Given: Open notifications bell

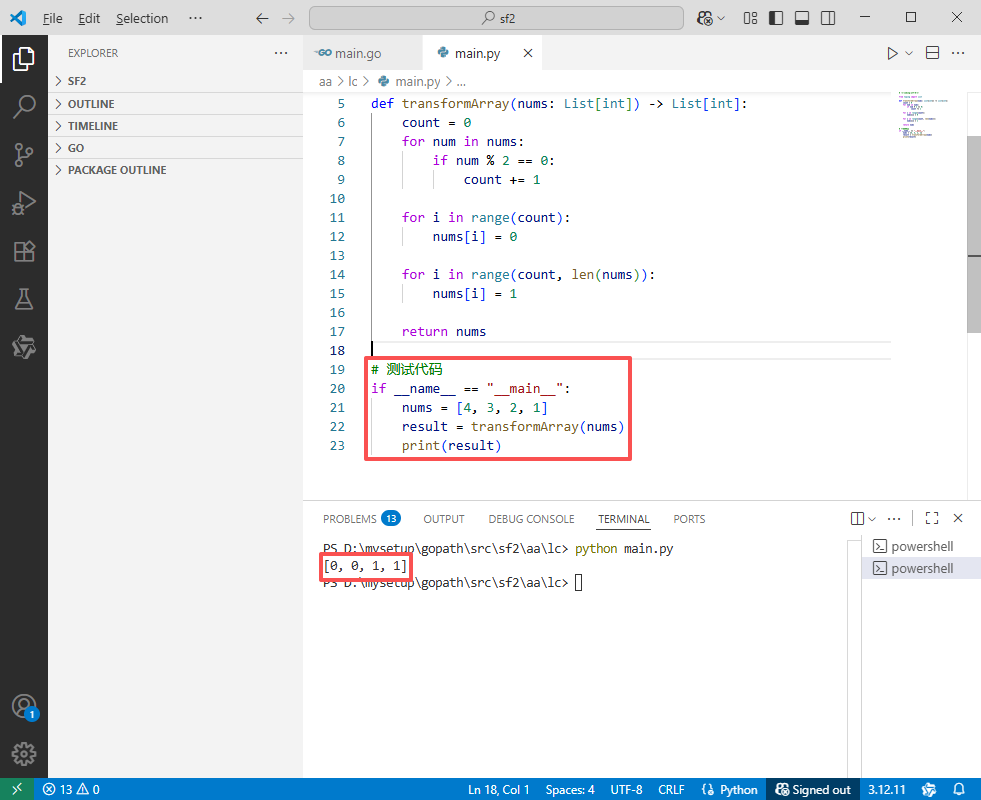Looking at the screenshot, I should pos(958,789).
